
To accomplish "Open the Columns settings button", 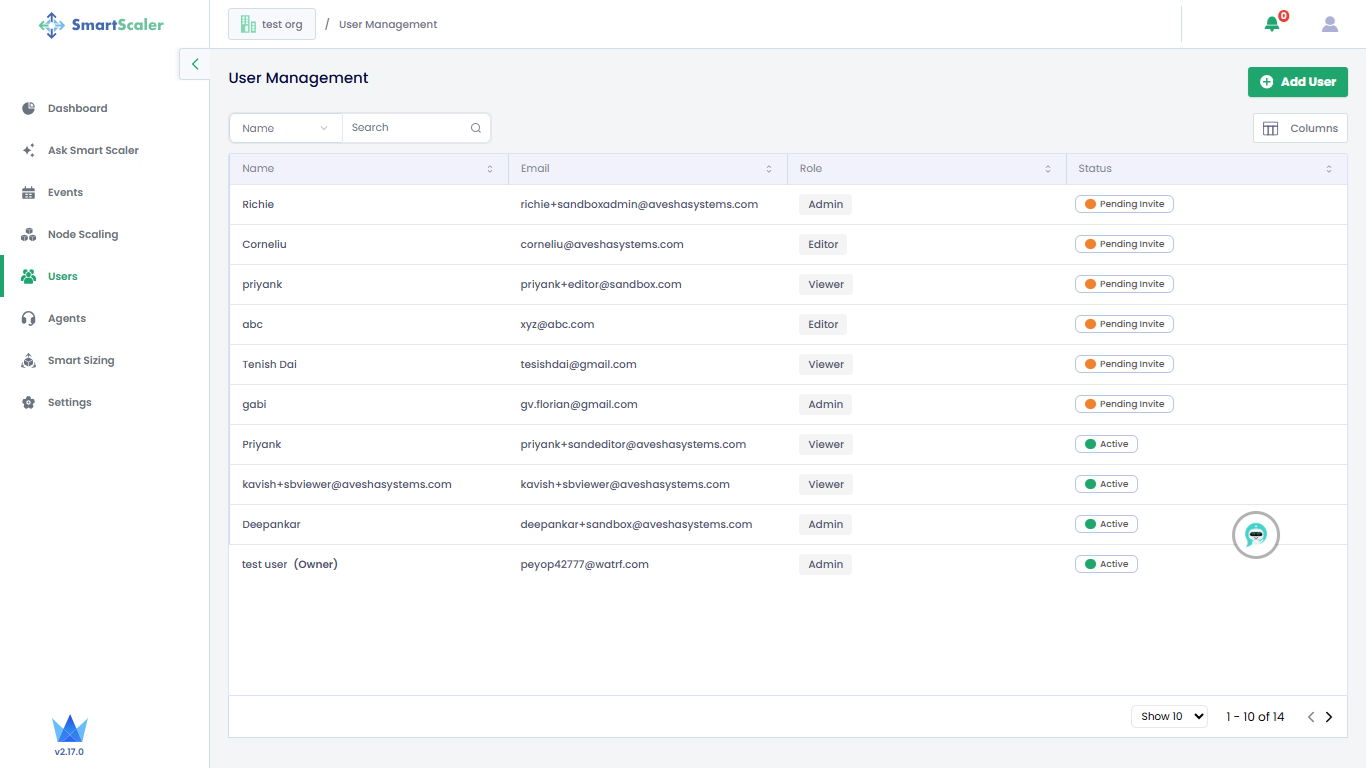I will 1300,128.
